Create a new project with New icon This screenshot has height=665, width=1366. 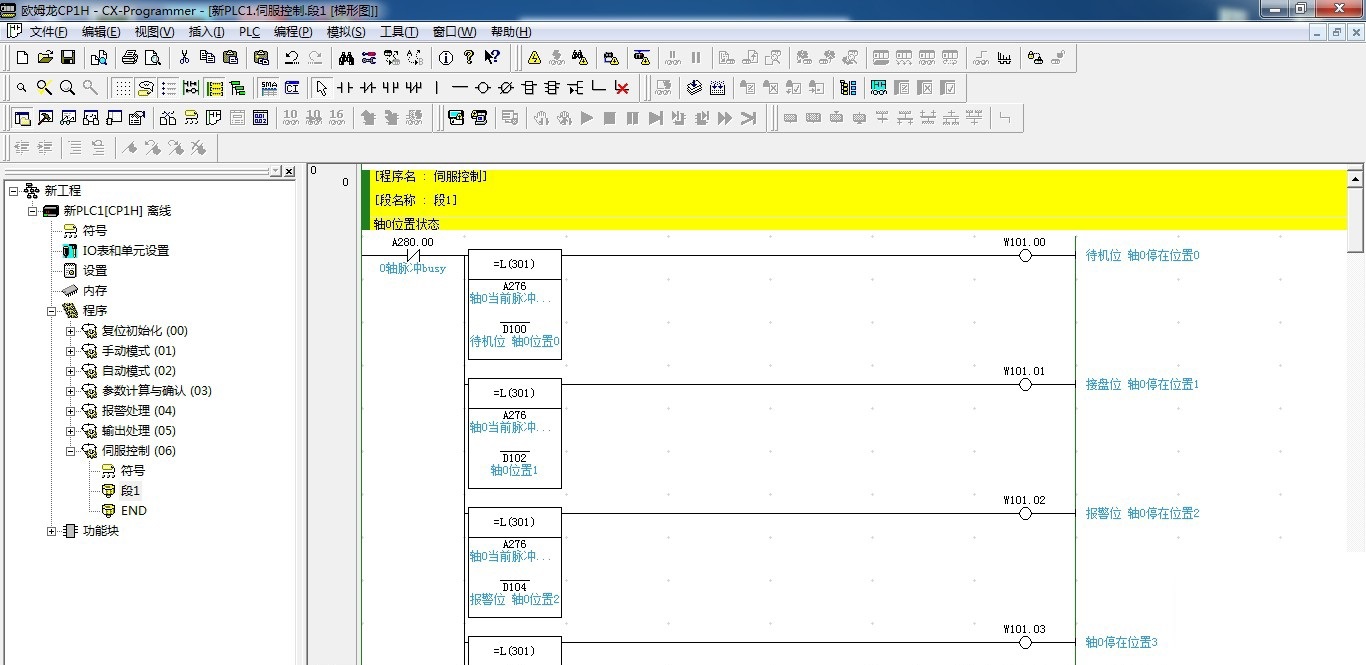22,57
